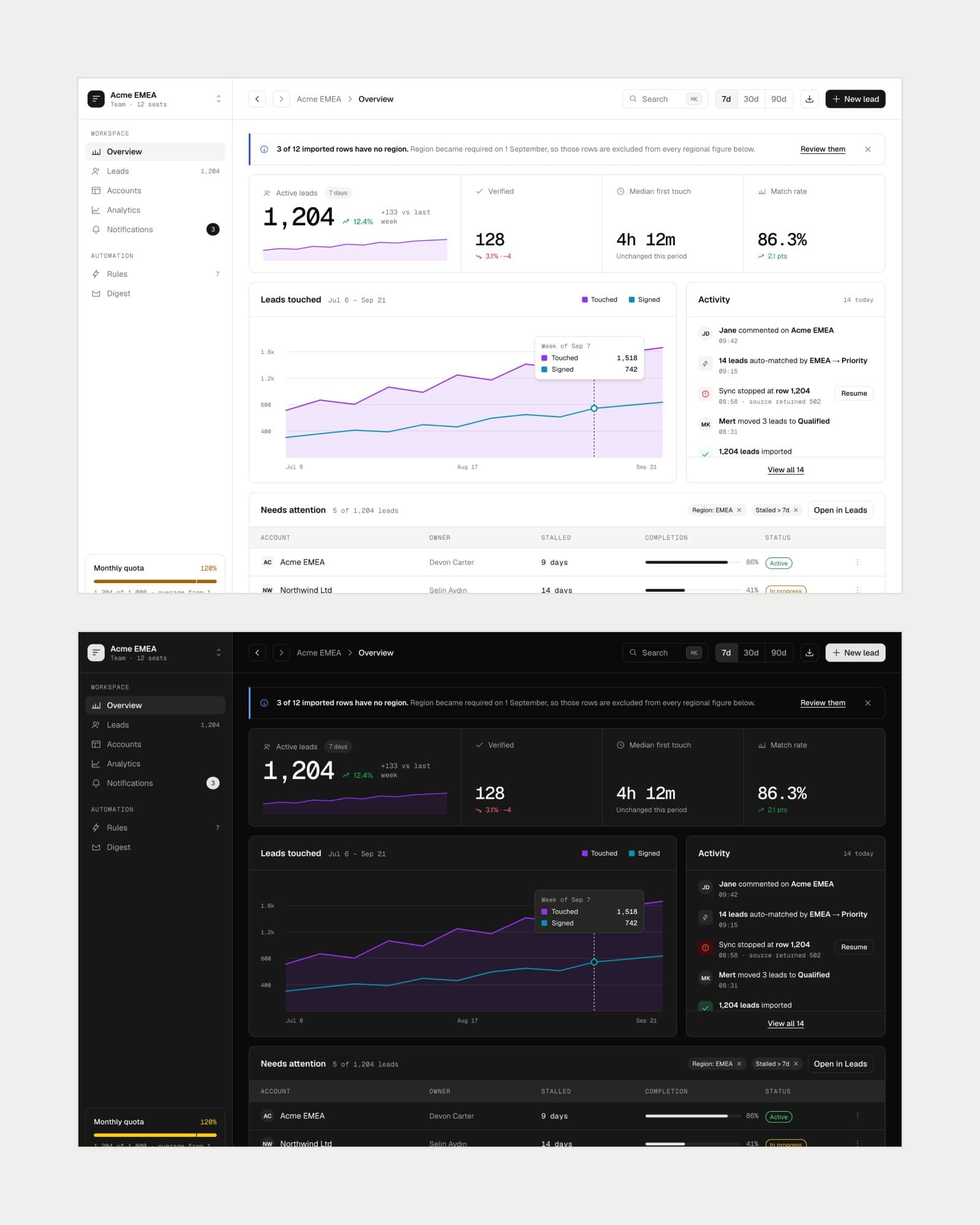This screenshot has width=980, height=1225.
Task: Click the Search field in light theme
Action: tap(665, 99)
